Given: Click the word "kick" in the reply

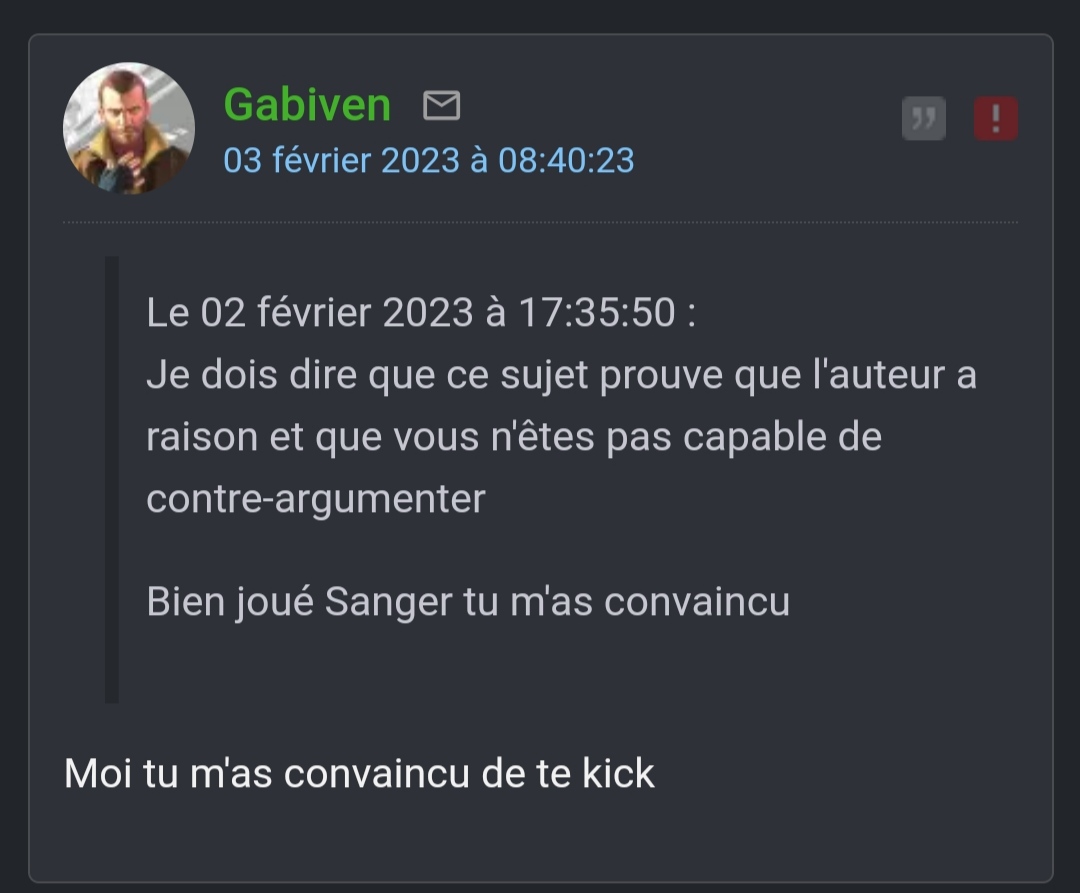Looking at the screenshot, I should pyautogui.click(x=618, y=773).
